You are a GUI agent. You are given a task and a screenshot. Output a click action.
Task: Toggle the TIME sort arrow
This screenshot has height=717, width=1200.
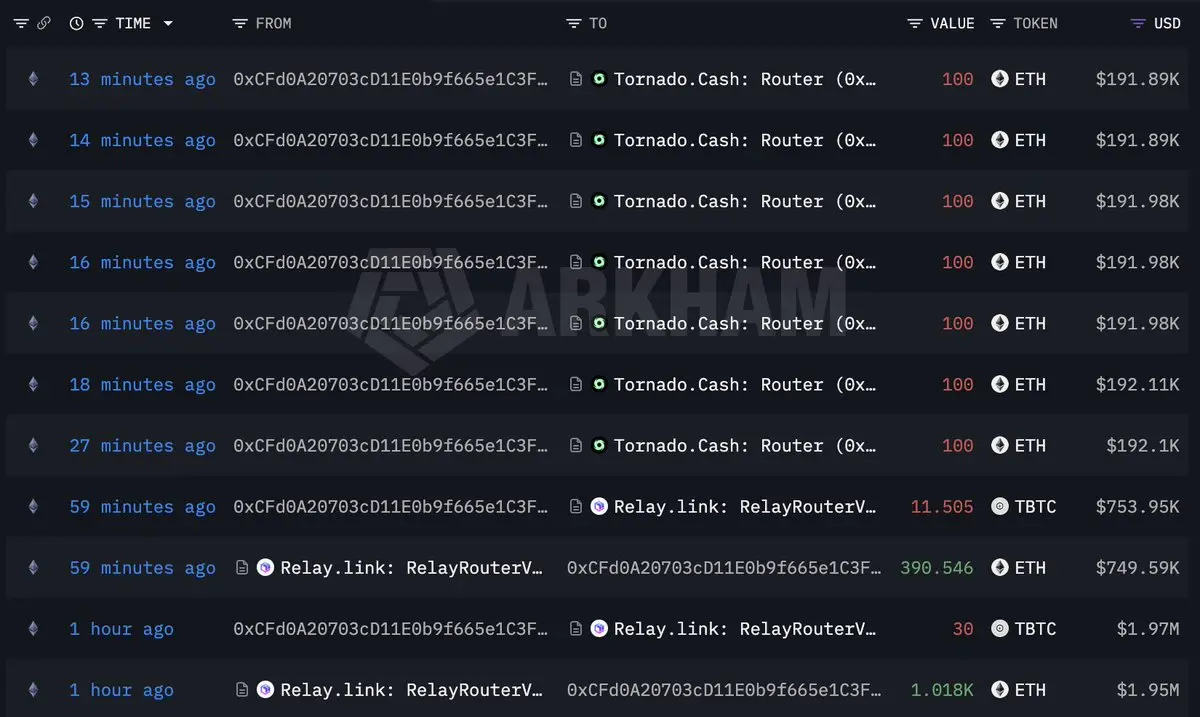[167, 23]
